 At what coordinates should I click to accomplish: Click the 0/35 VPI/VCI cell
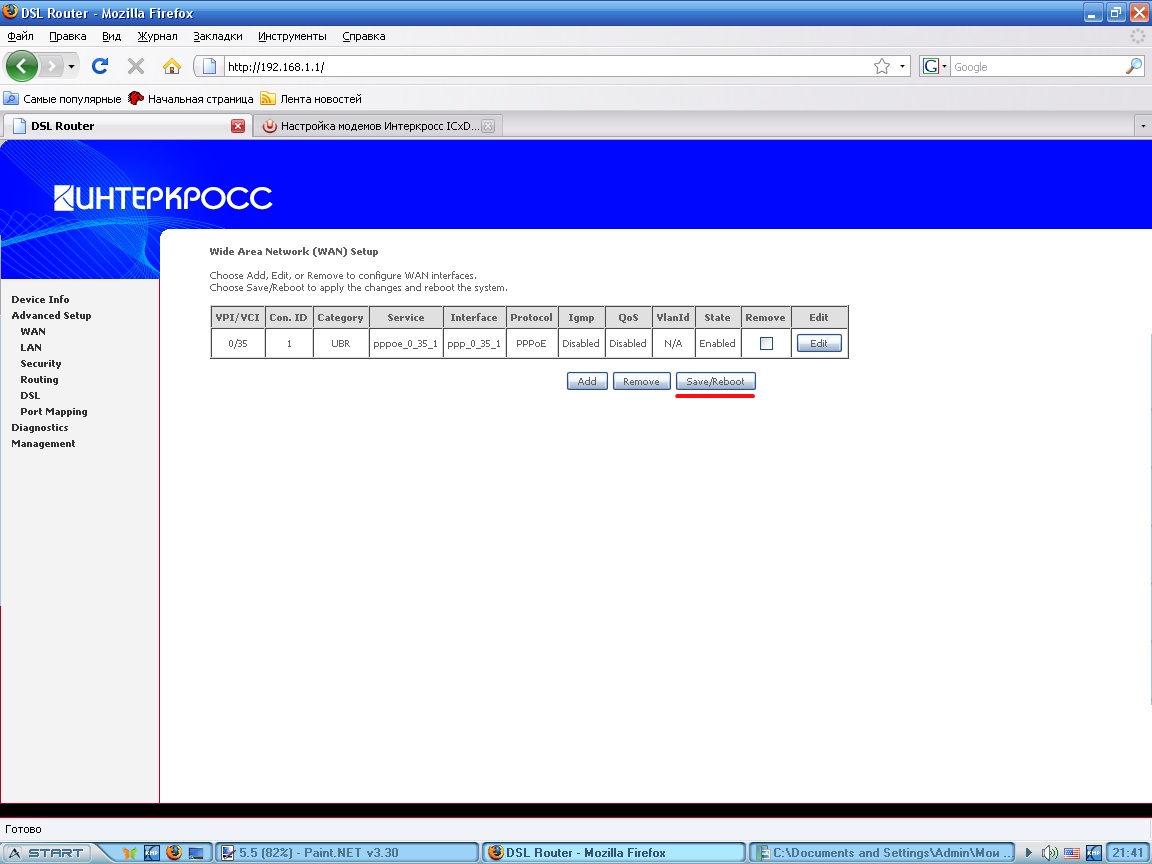click(238, 343)
